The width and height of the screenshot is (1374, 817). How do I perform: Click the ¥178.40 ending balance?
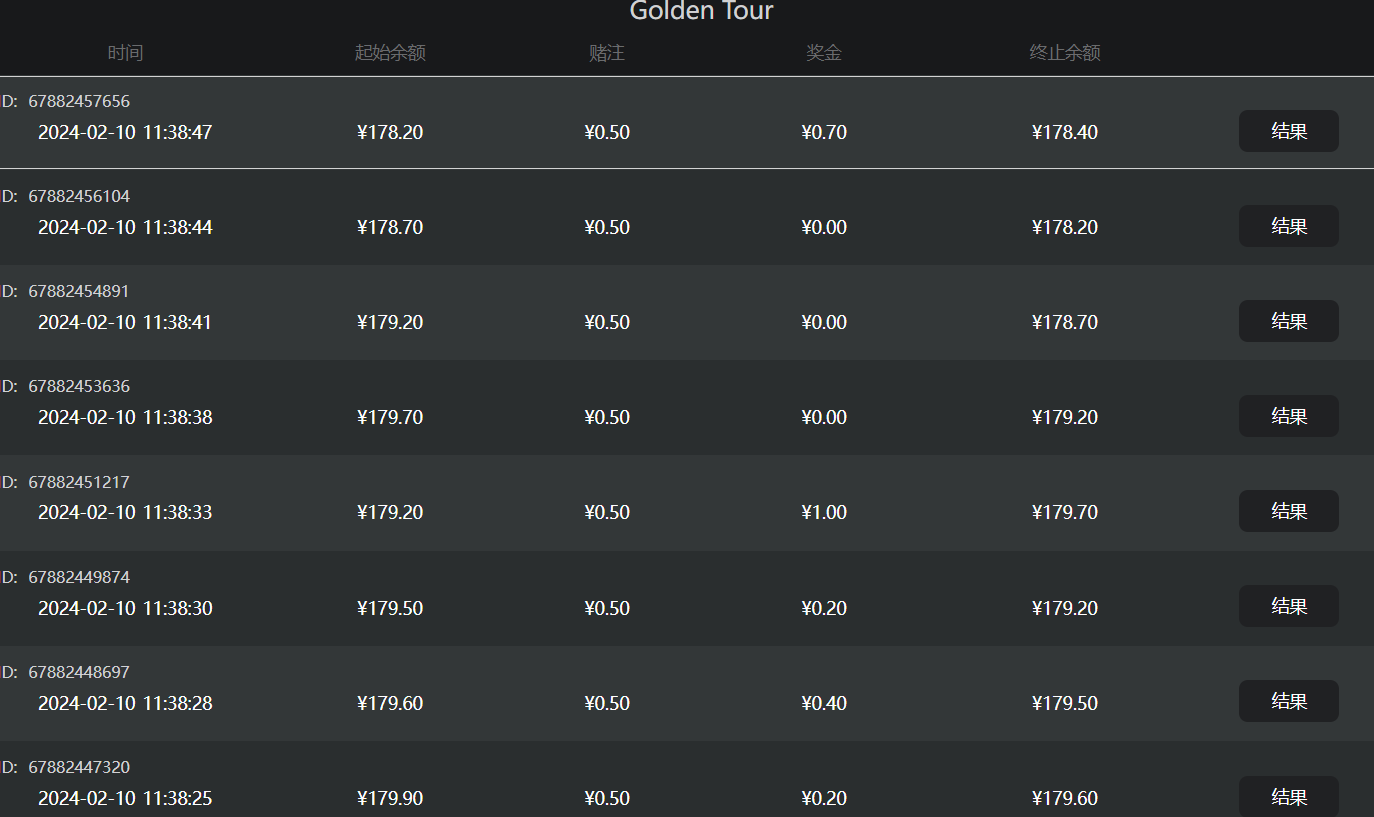[1065, 132]
